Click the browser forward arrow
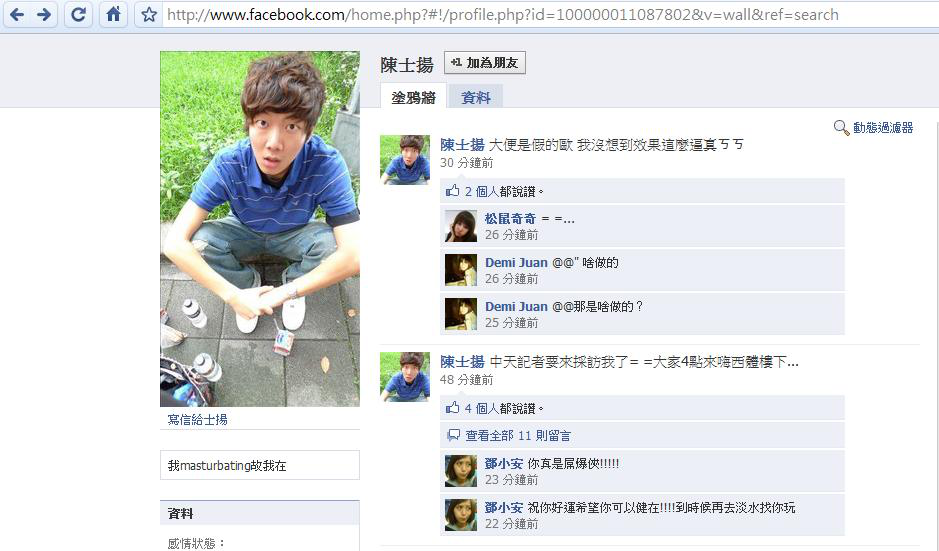Viewport: 939px width, 551px height. pyautogui.click(x=44, y=14)
